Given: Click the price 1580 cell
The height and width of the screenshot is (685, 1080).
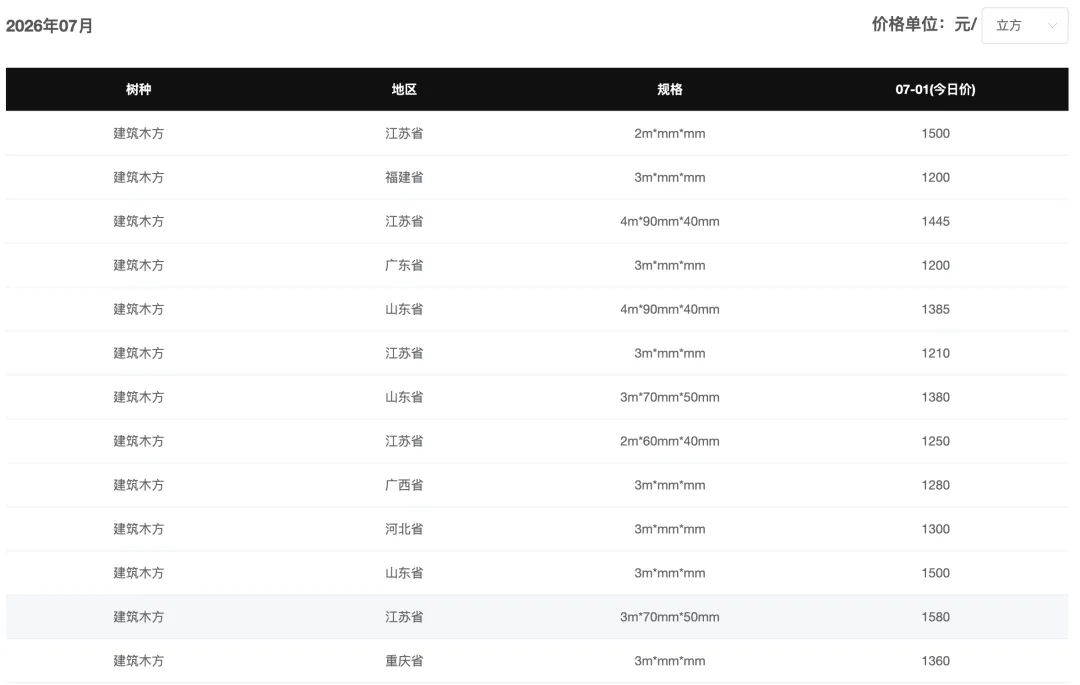Looking at the screenshot, I should point(935,617).
